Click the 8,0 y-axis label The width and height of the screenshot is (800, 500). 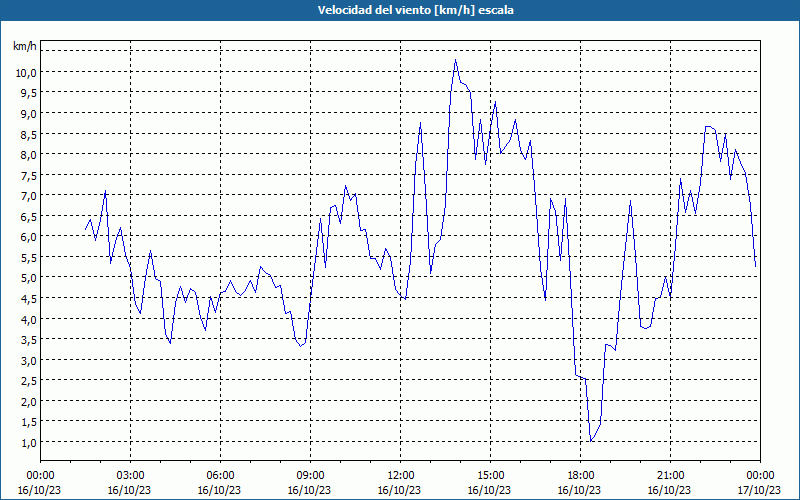28,155
